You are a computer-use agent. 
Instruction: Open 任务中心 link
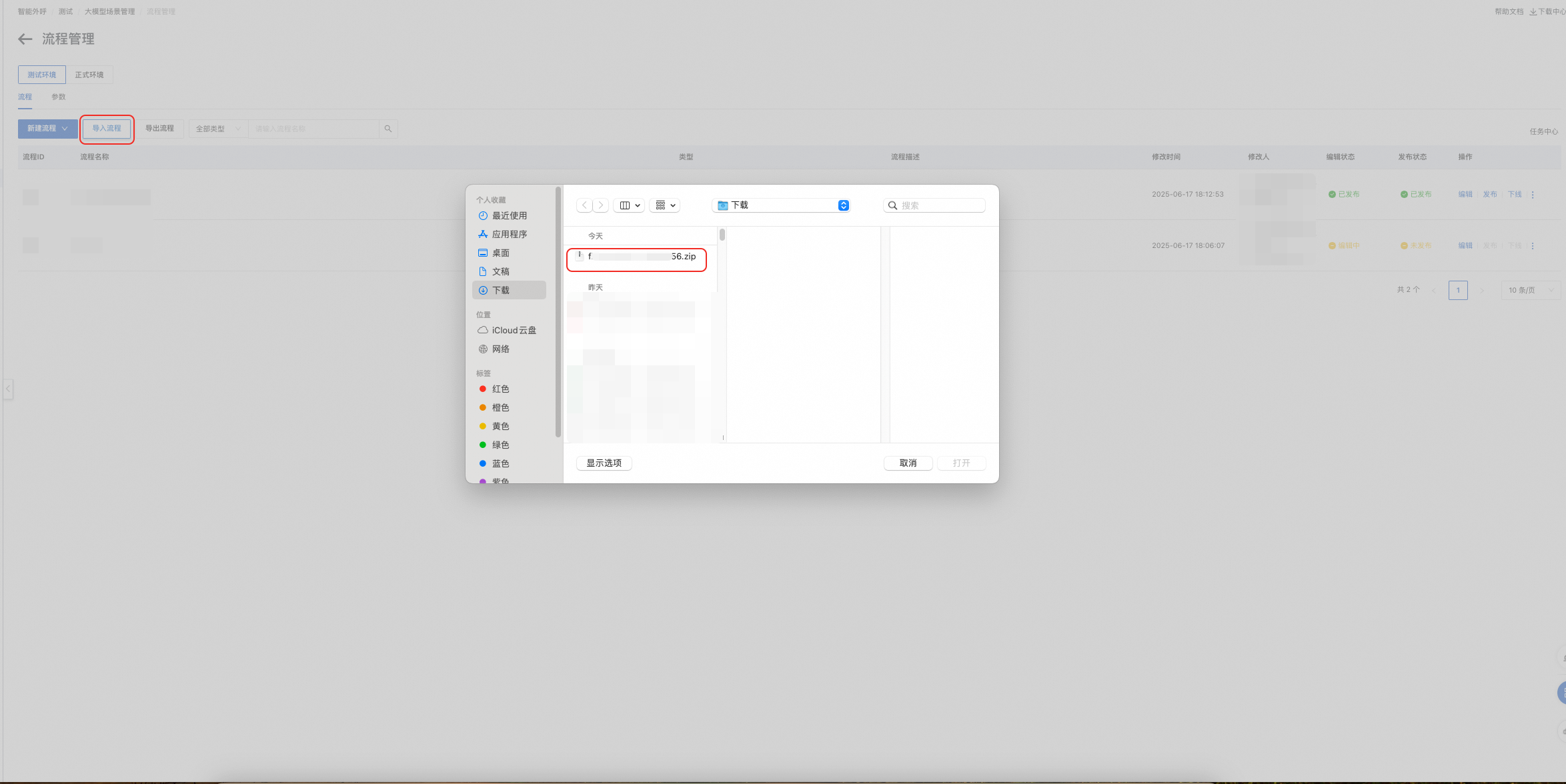point(1543,132)
